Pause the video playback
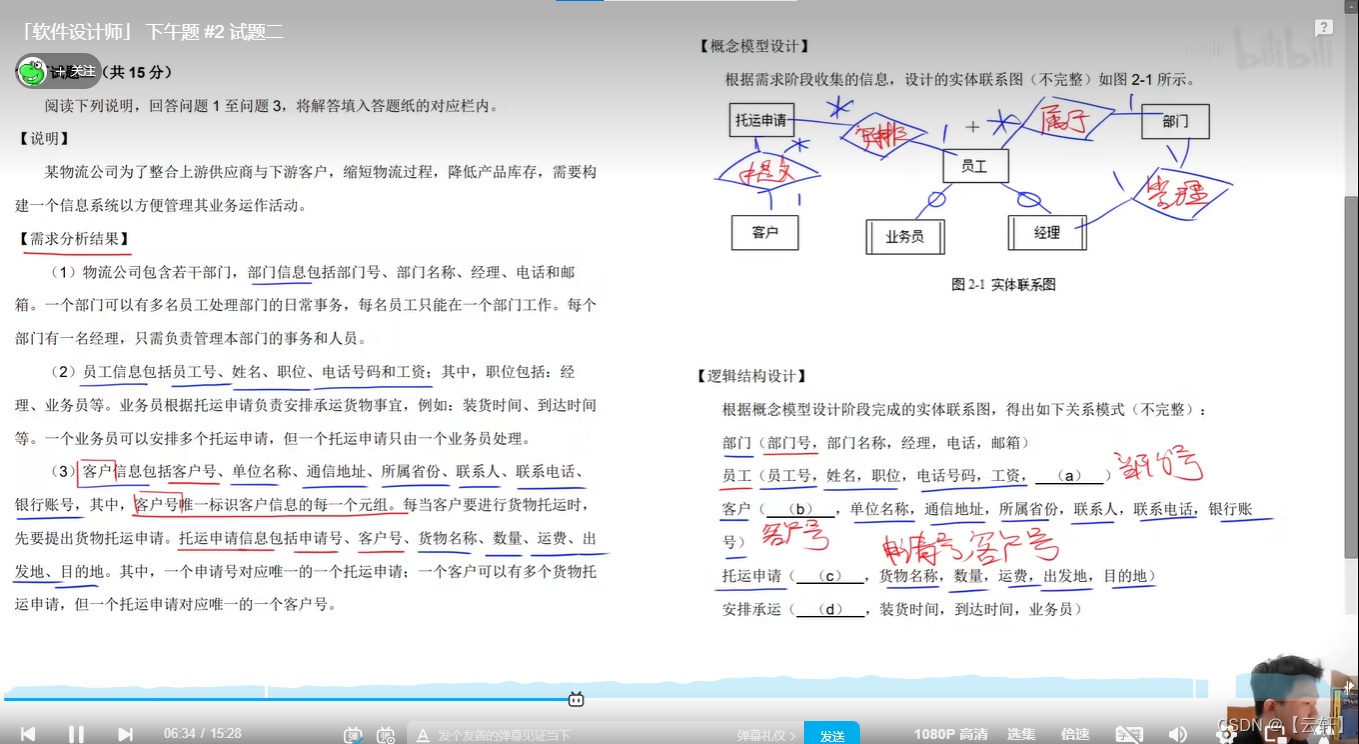 coord(76,734)
